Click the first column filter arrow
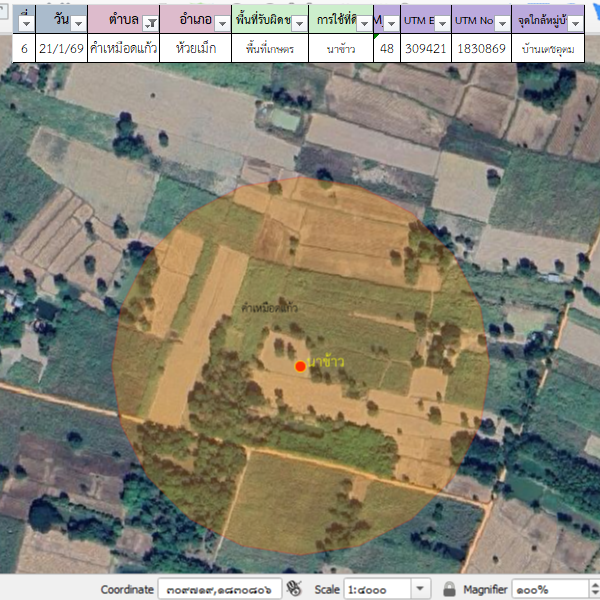 26,23
